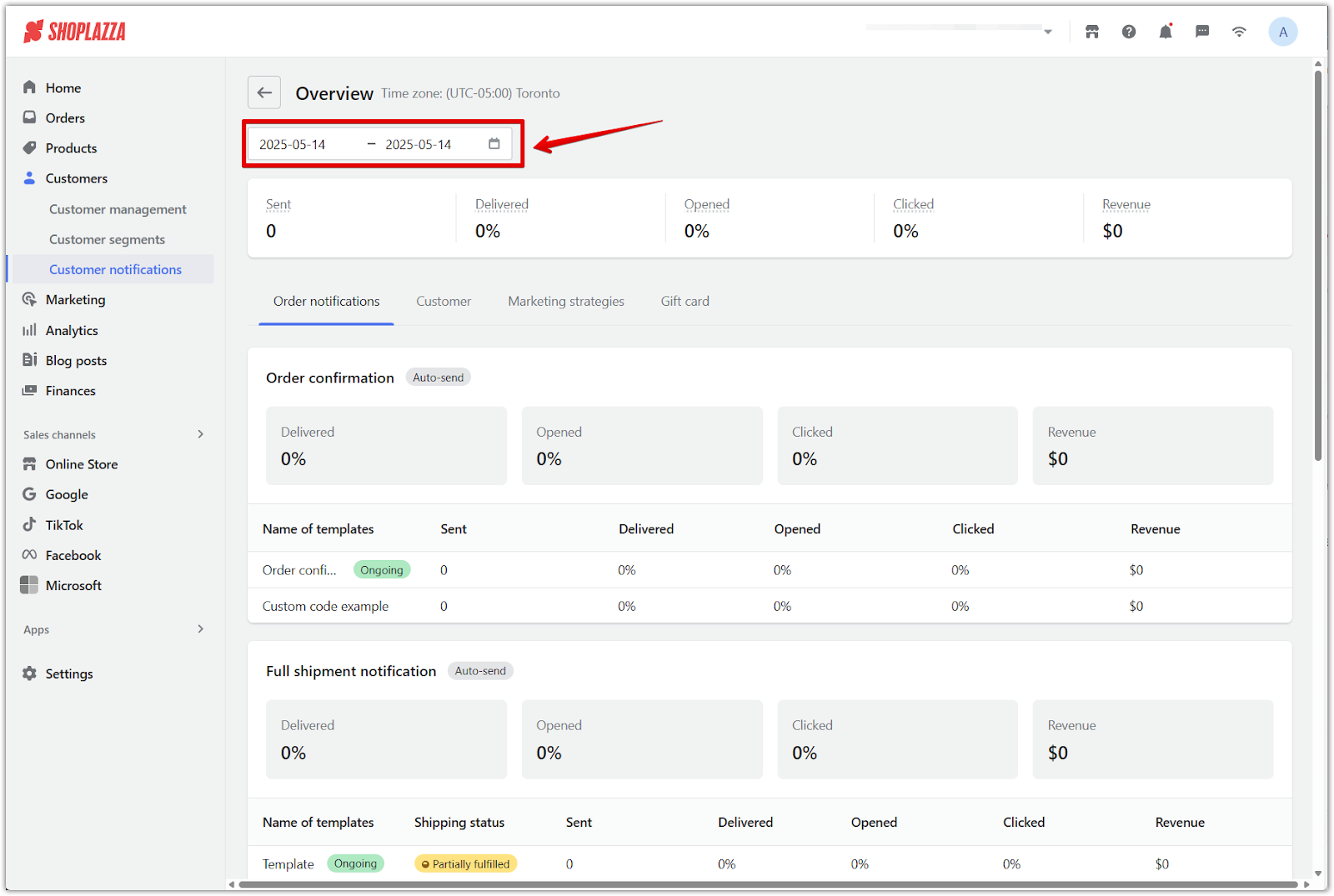The image size is (1334, 896).
Task: Click the horizontal scrollbar at bottom
Action: (x=768, y=885)
